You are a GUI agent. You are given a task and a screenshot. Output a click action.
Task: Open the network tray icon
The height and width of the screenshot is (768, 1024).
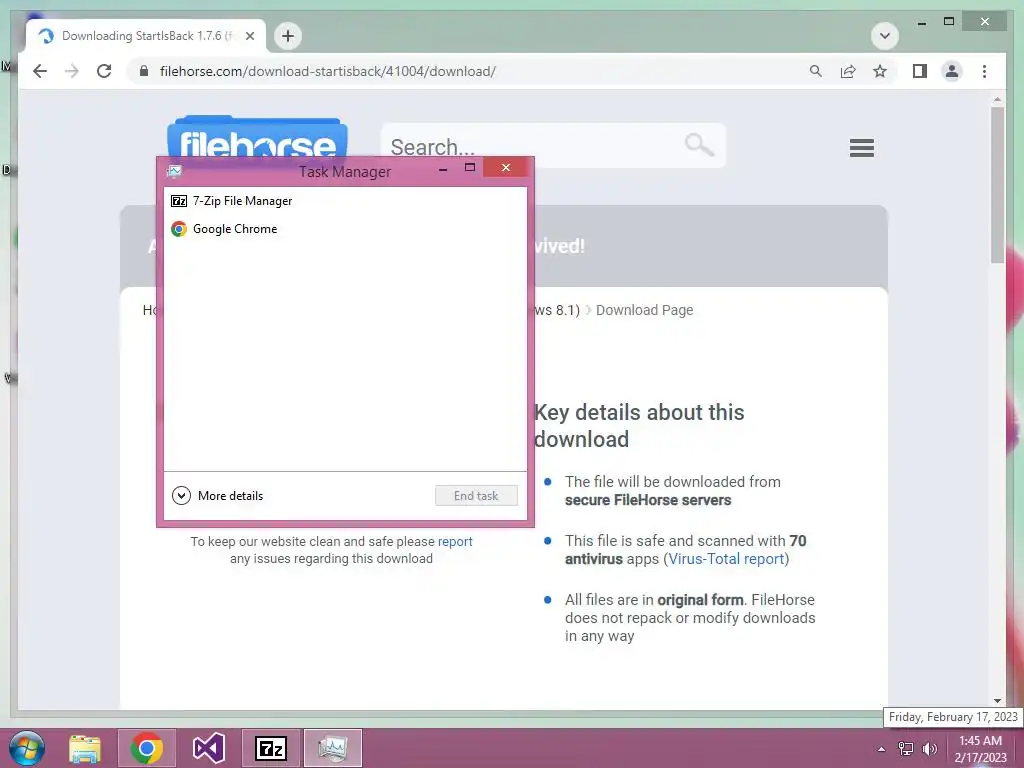tap(906, 748)
